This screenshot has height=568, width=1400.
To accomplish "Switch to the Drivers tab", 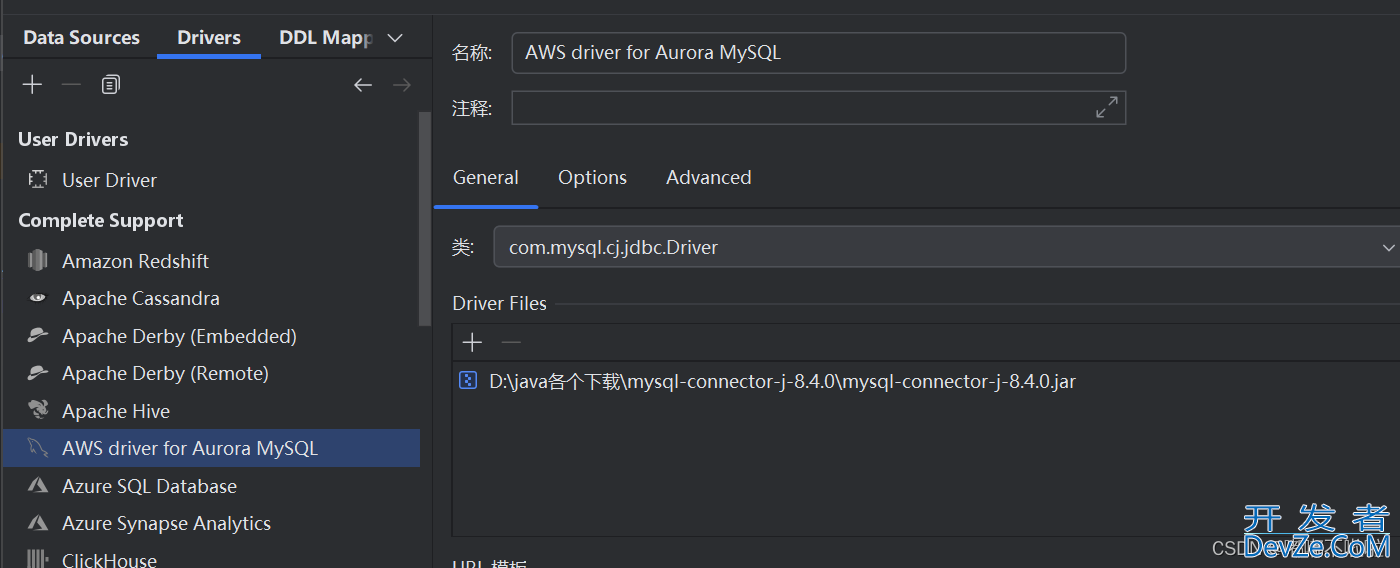I will point(209,38).
